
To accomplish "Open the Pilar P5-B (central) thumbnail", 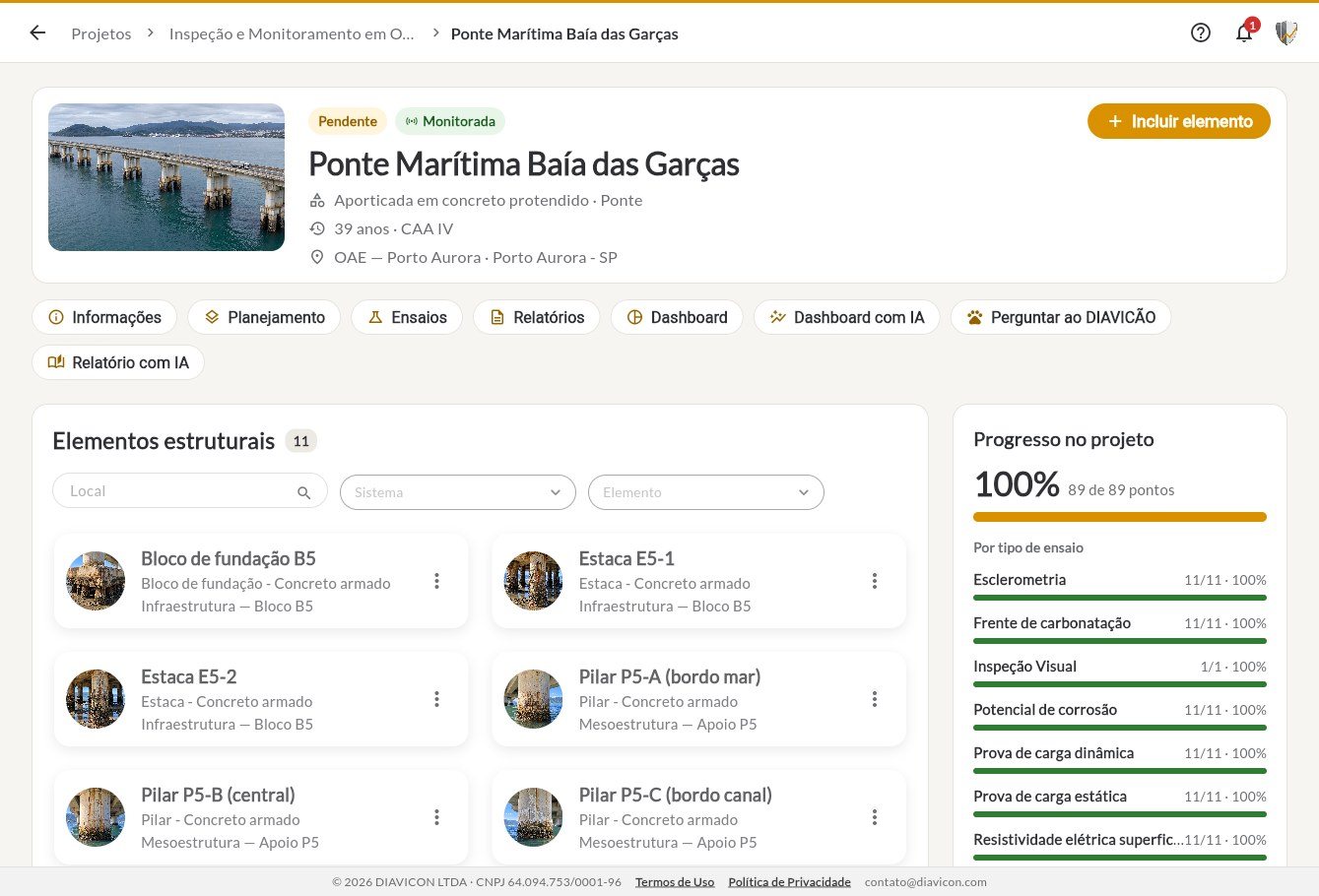I will tap(96, 817).
